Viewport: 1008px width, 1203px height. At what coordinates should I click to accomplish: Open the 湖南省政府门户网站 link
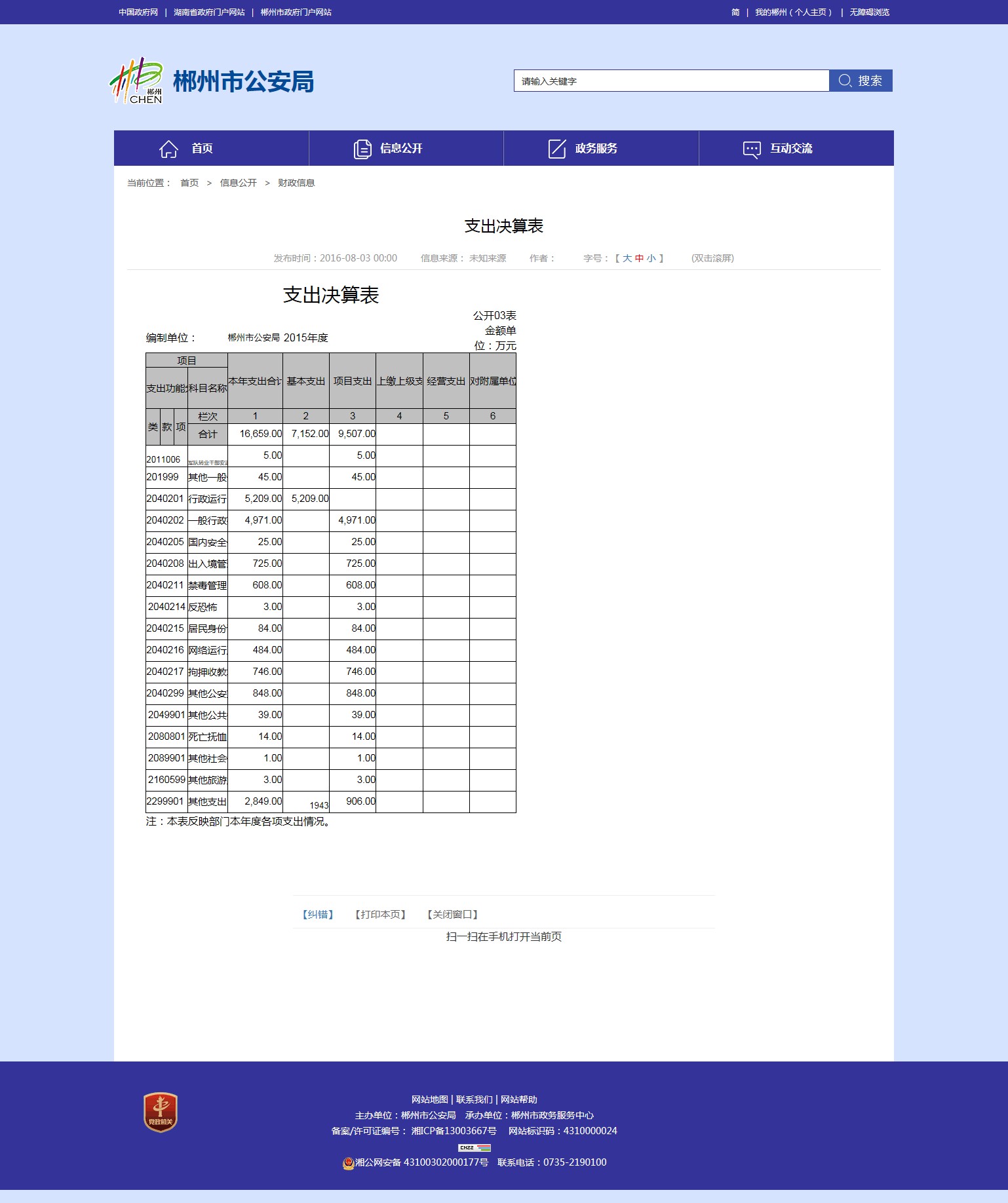point(209,12)
